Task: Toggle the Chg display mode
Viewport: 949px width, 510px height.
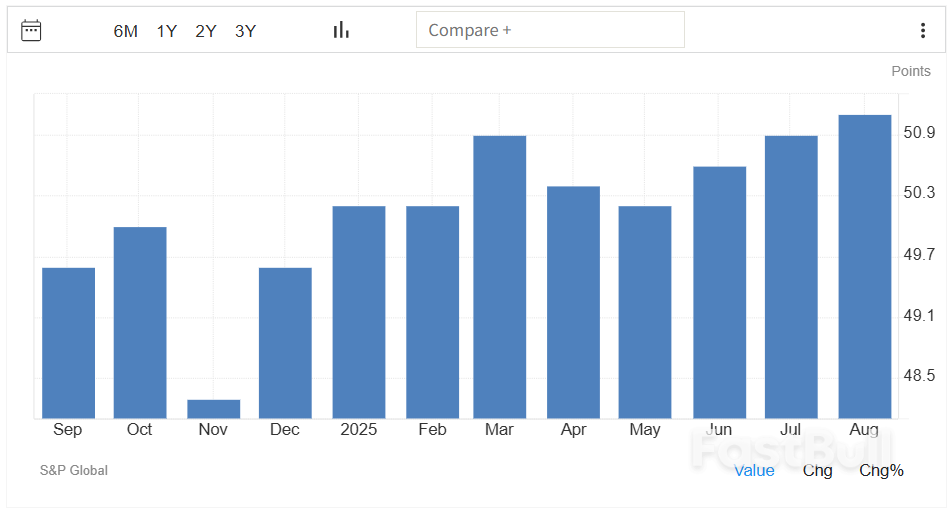Action: (817, 470)
